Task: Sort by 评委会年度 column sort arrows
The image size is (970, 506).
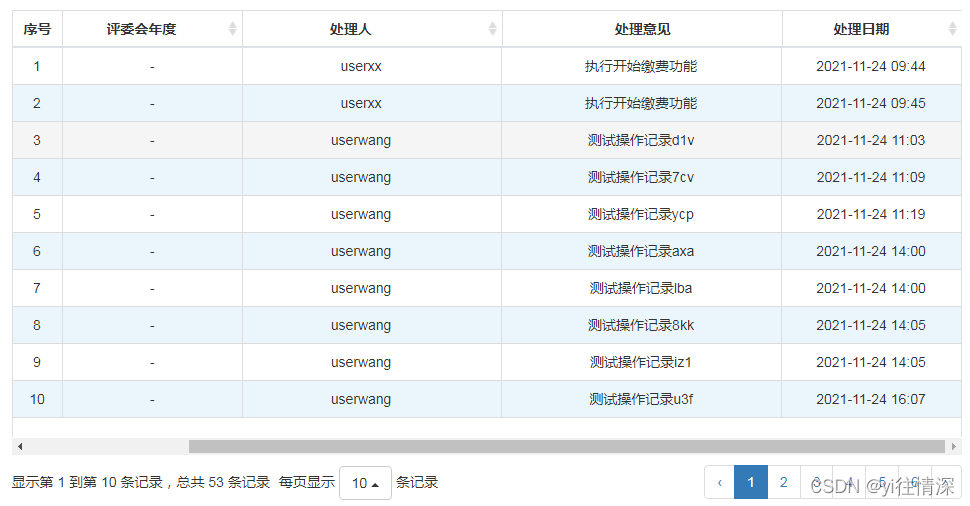Action: coord(233,28)
